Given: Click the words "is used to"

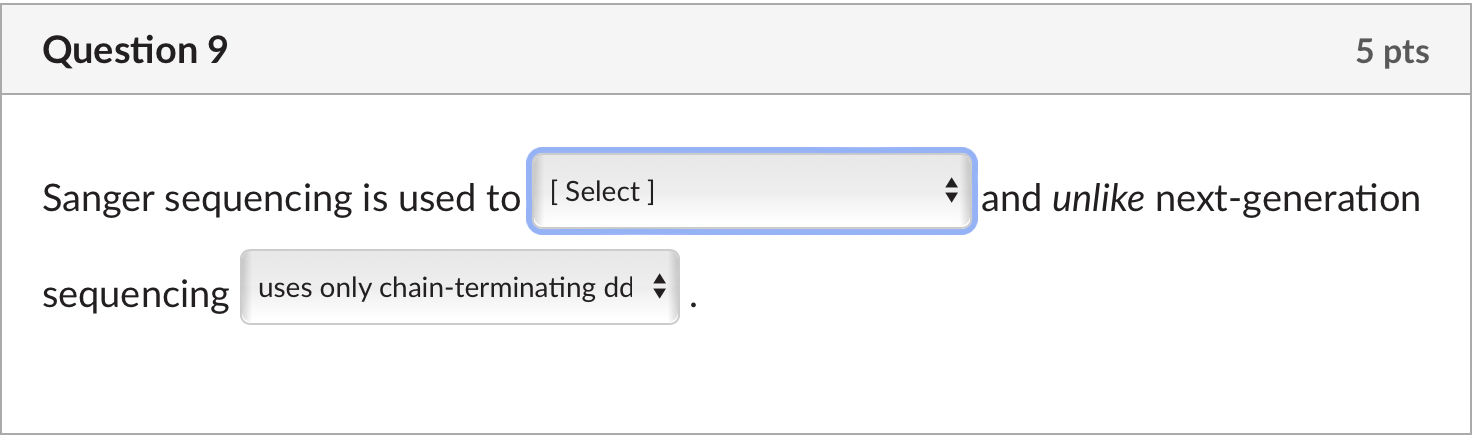Looking at the screenshot, I should (x=439, y=199).
